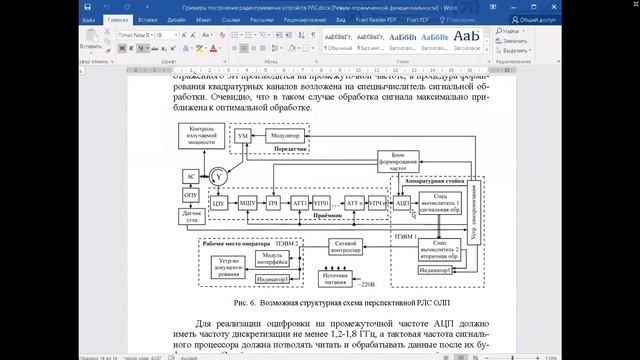Apply the large Заголовок title style

click(467, 41)
